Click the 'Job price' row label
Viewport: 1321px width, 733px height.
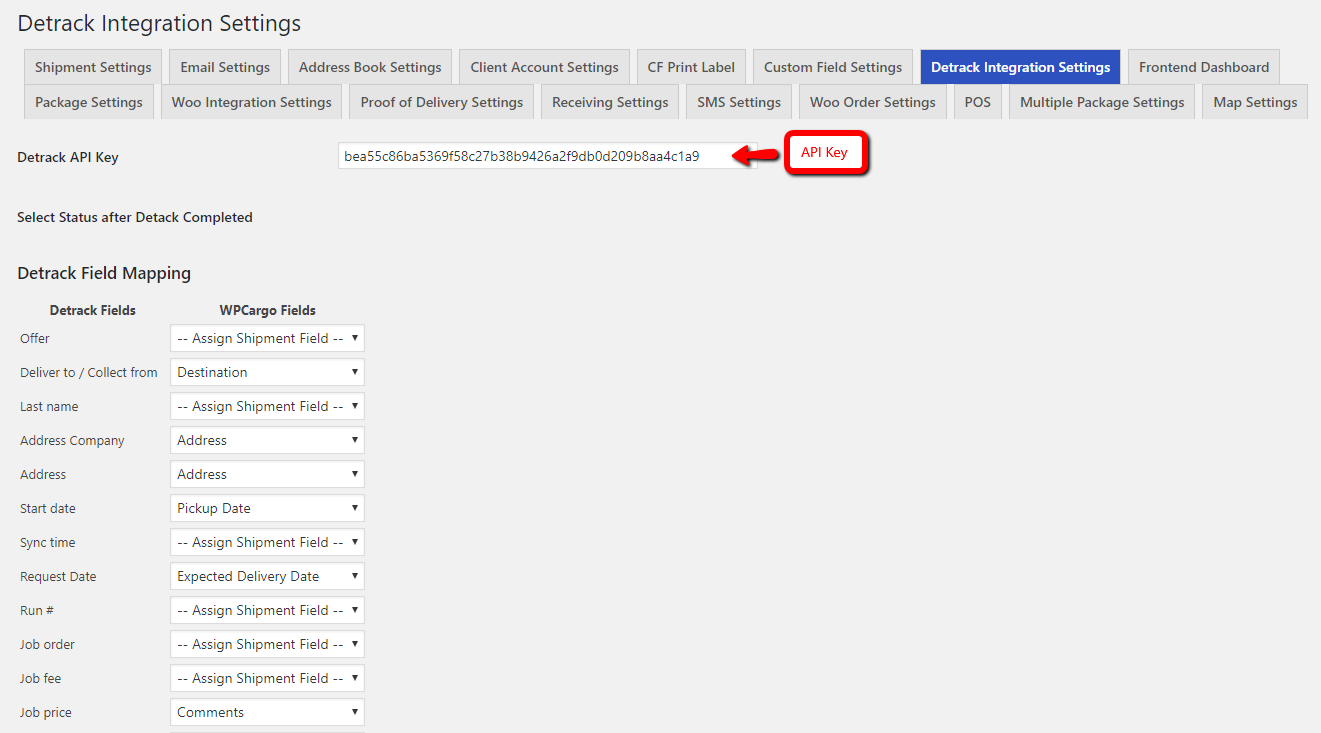pos(46,712)
